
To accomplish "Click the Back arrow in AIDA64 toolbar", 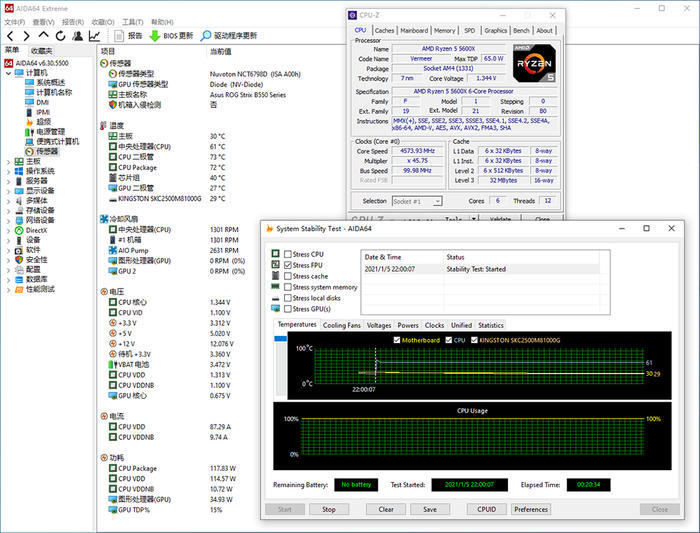I will (10, 36).
